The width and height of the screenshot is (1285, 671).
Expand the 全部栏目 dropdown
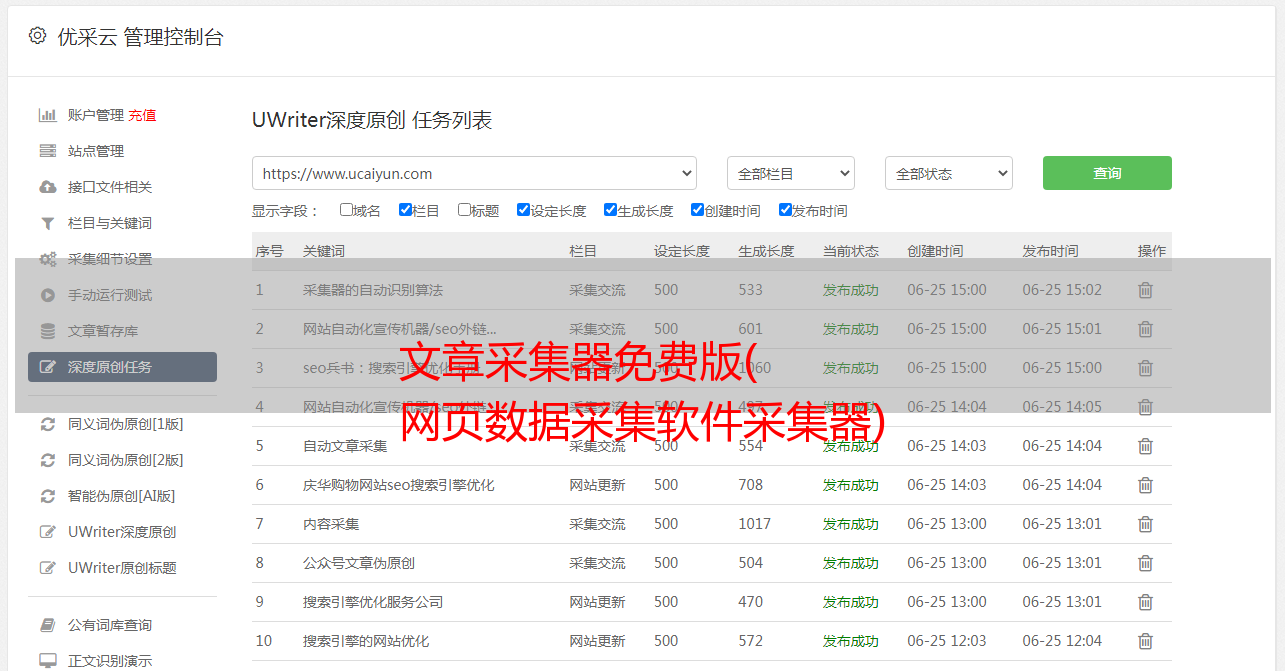click(x=790, y=173)
